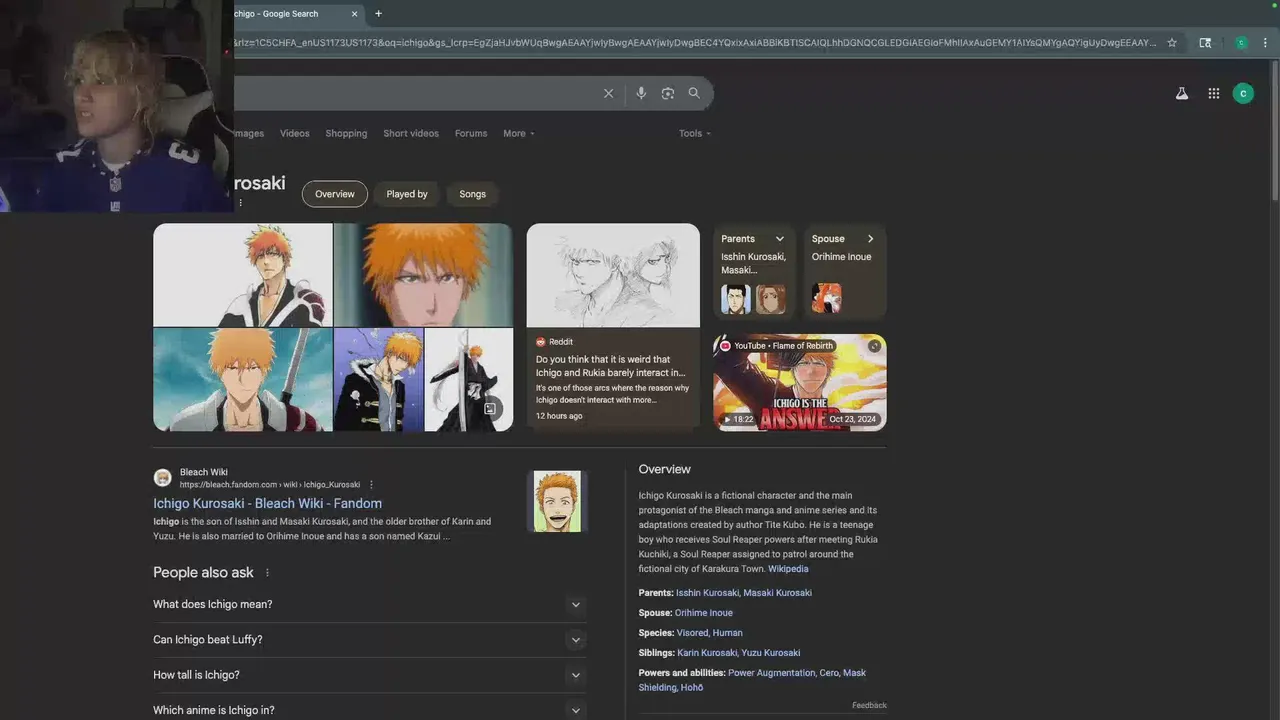
Task: Open Orihime Inoue link in Overview
Action: pos(704,613)
